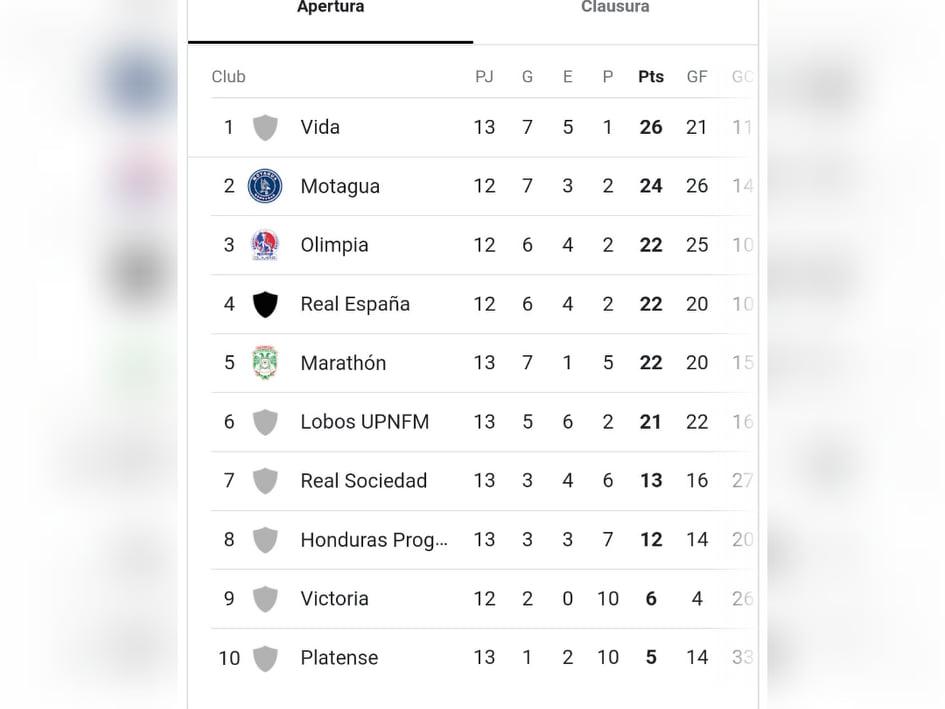The width and height of the screenshot is (945, 709).
Task: Click the Platense team shield icon
Action: click(x=265, y=658)
